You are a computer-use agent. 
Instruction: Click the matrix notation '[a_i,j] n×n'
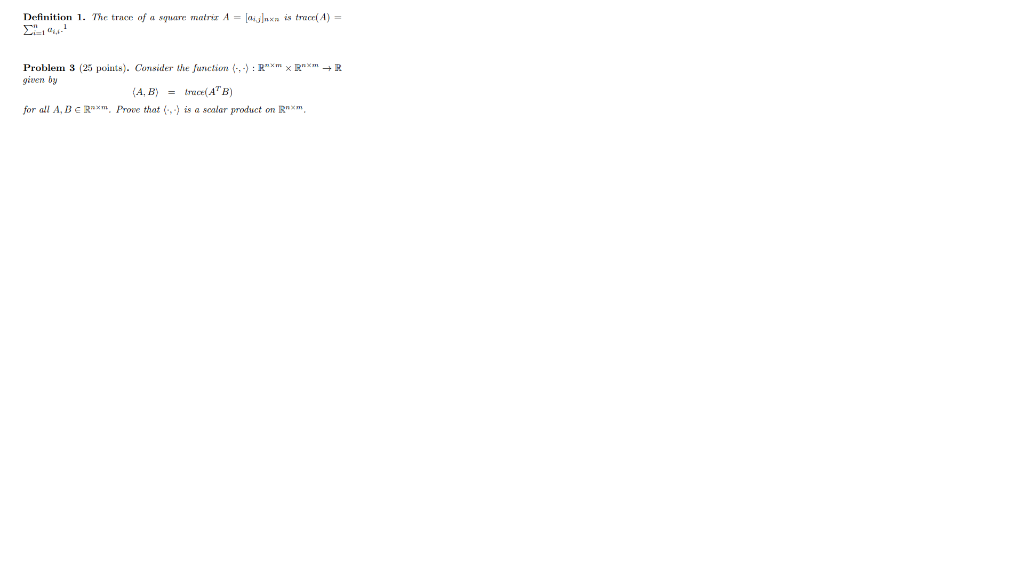coord(262,18)
